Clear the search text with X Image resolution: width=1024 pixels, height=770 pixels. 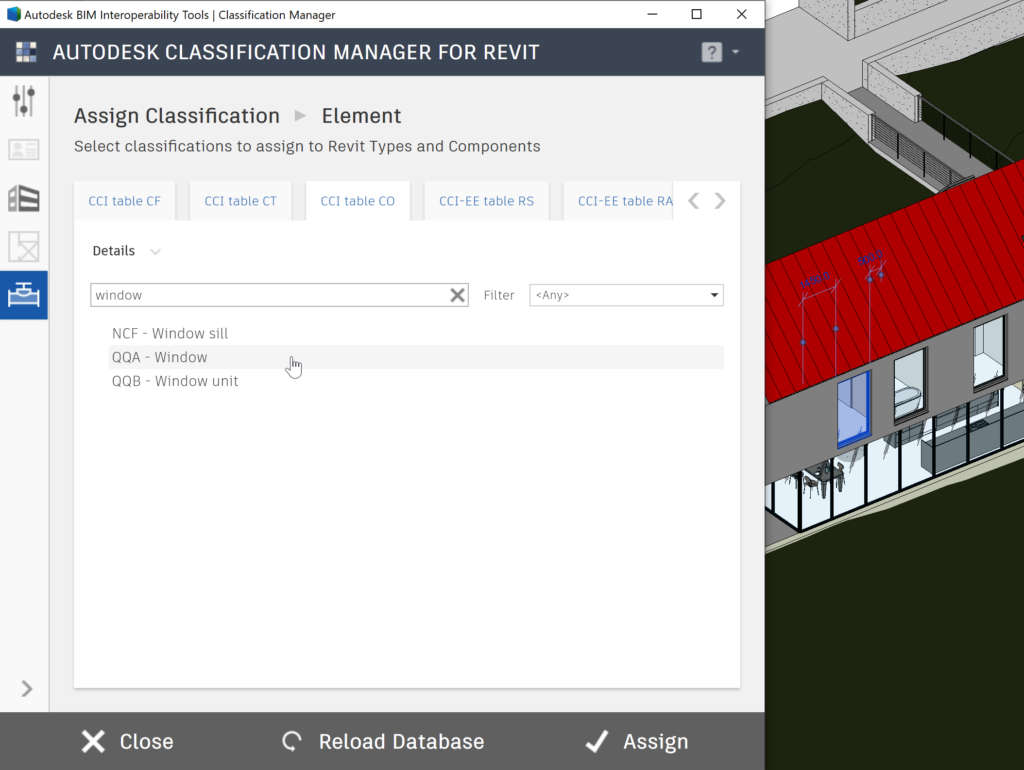(458, 295)
